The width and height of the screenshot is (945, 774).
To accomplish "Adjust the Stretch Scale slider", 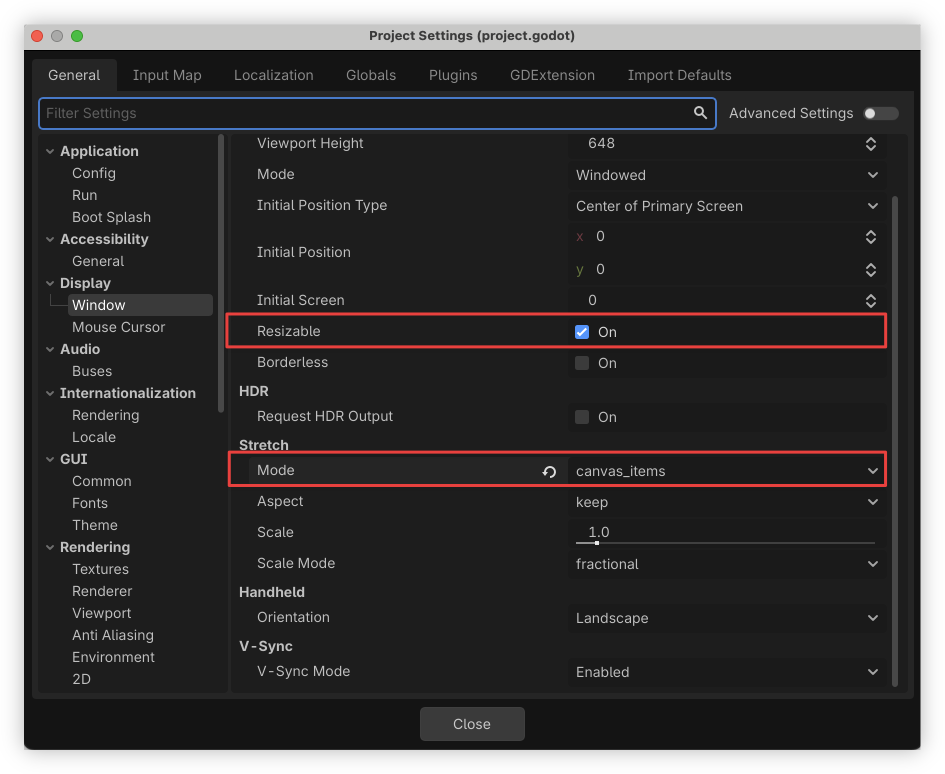I will [725, 543].
